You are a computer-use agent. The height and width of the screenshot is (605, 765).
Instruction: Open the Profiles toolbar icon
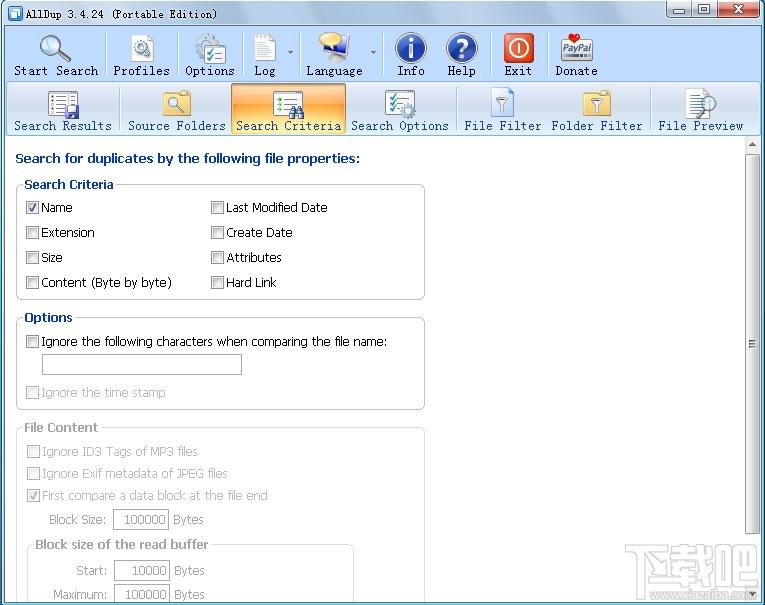click(x=142, y=49)
